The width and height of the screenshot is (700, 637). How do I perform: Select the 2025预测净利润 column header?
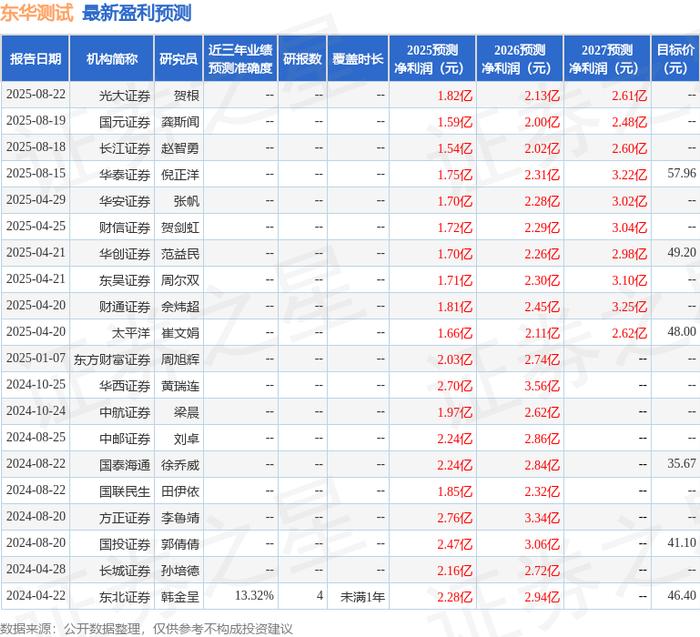[432, 58]
